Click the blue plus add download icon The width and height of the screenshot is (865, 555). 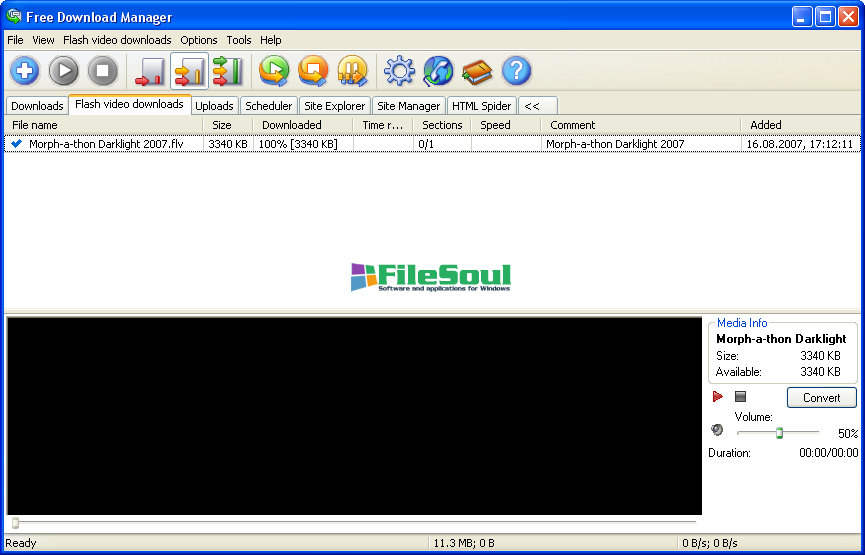click(25, 71)
